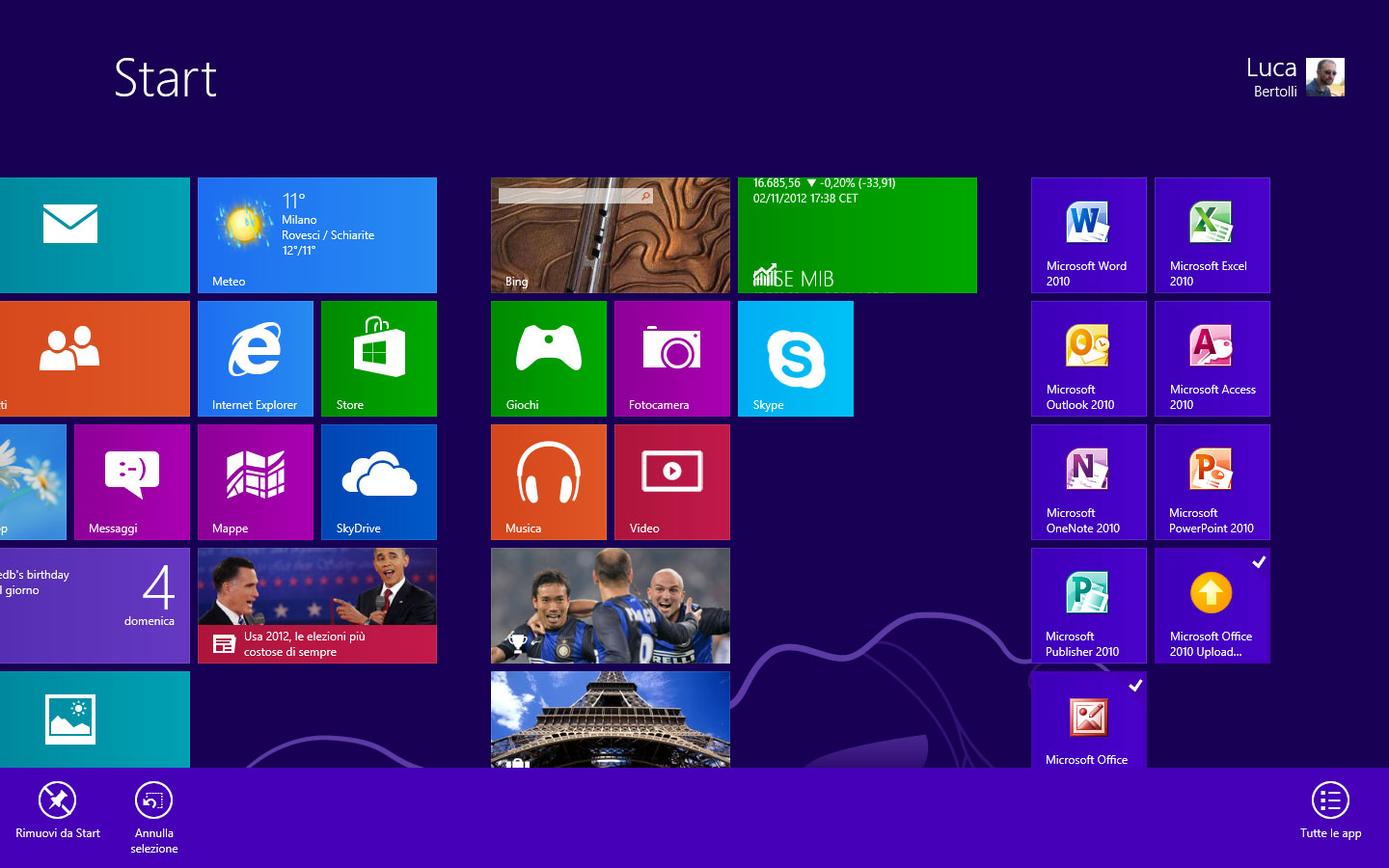The image size is (1389, 868).
Task: Launch Microsoft Word 2010
Action: [x=1089, y=235]
